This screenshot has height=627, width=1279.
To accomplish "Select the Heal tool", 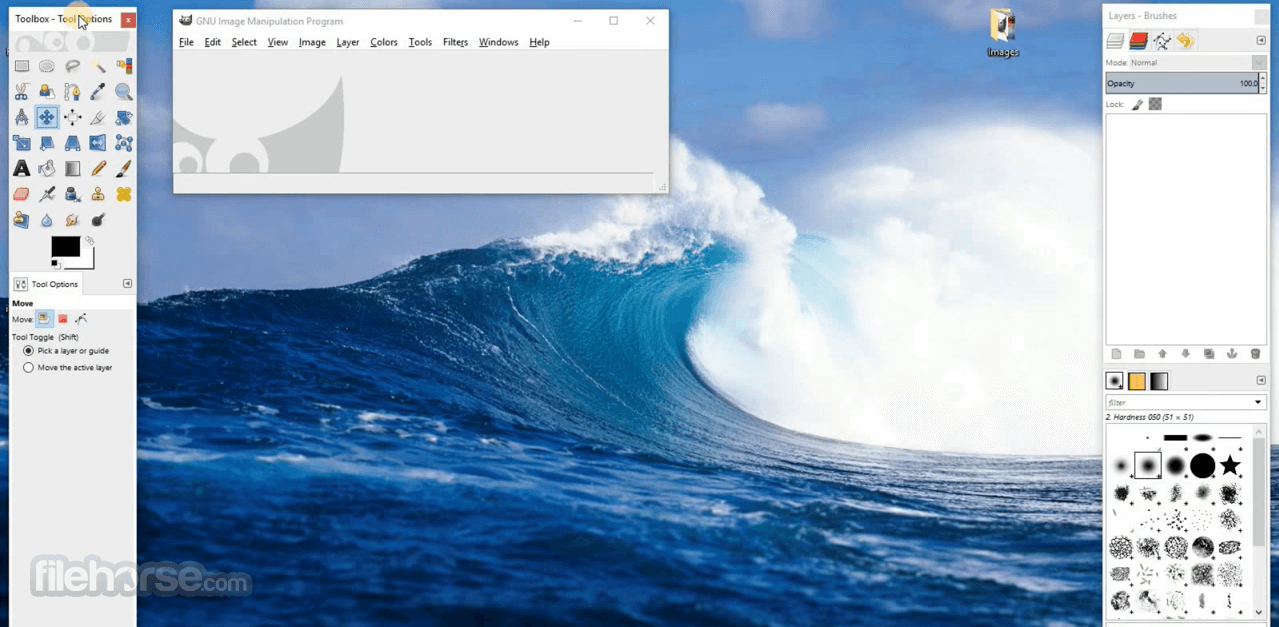I will click(x=124, y=194).
